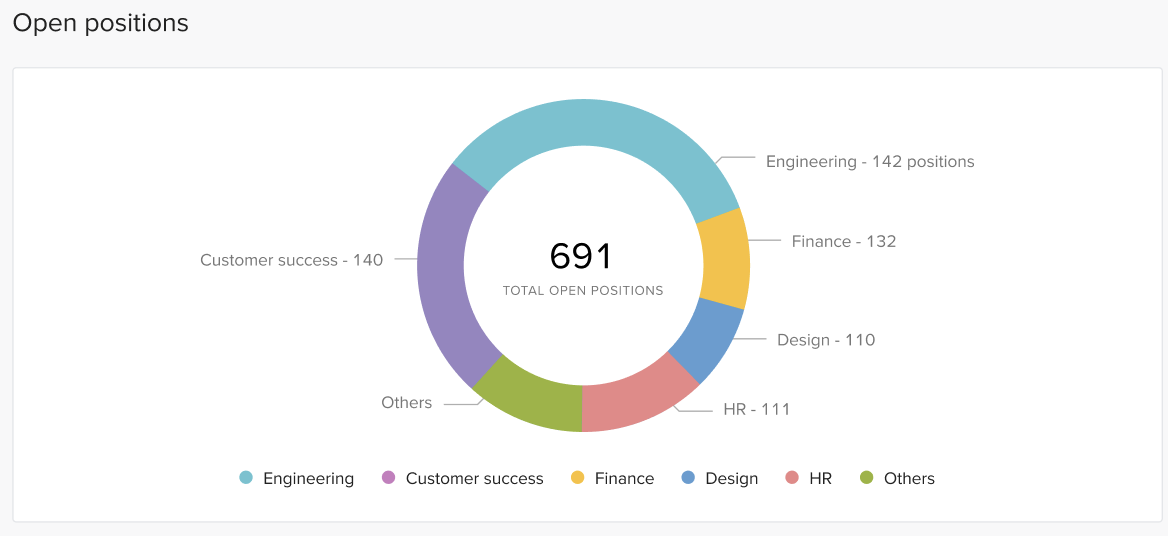This screenshot has height=536, width=1168.
Task: Click the 'Design - 110' chart label
Action: click(x=826, y=340)
